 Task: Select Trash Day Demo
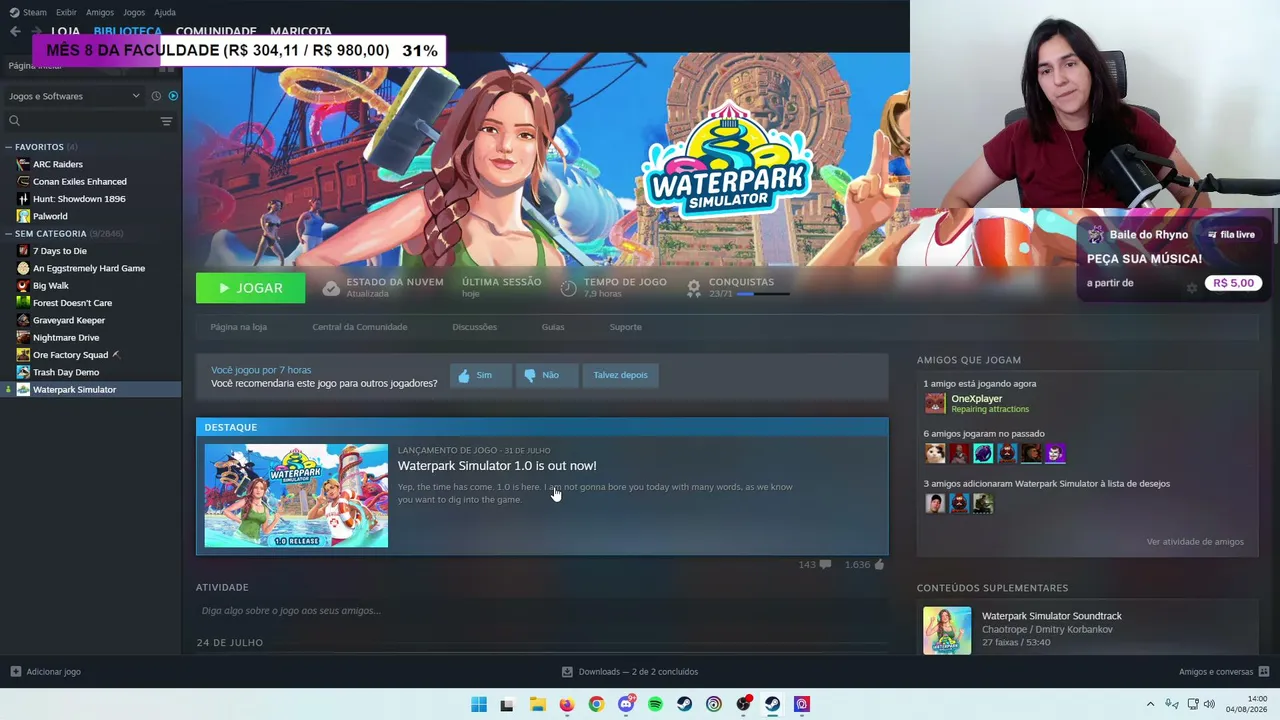pyautogui.click(x=66, y=372)
